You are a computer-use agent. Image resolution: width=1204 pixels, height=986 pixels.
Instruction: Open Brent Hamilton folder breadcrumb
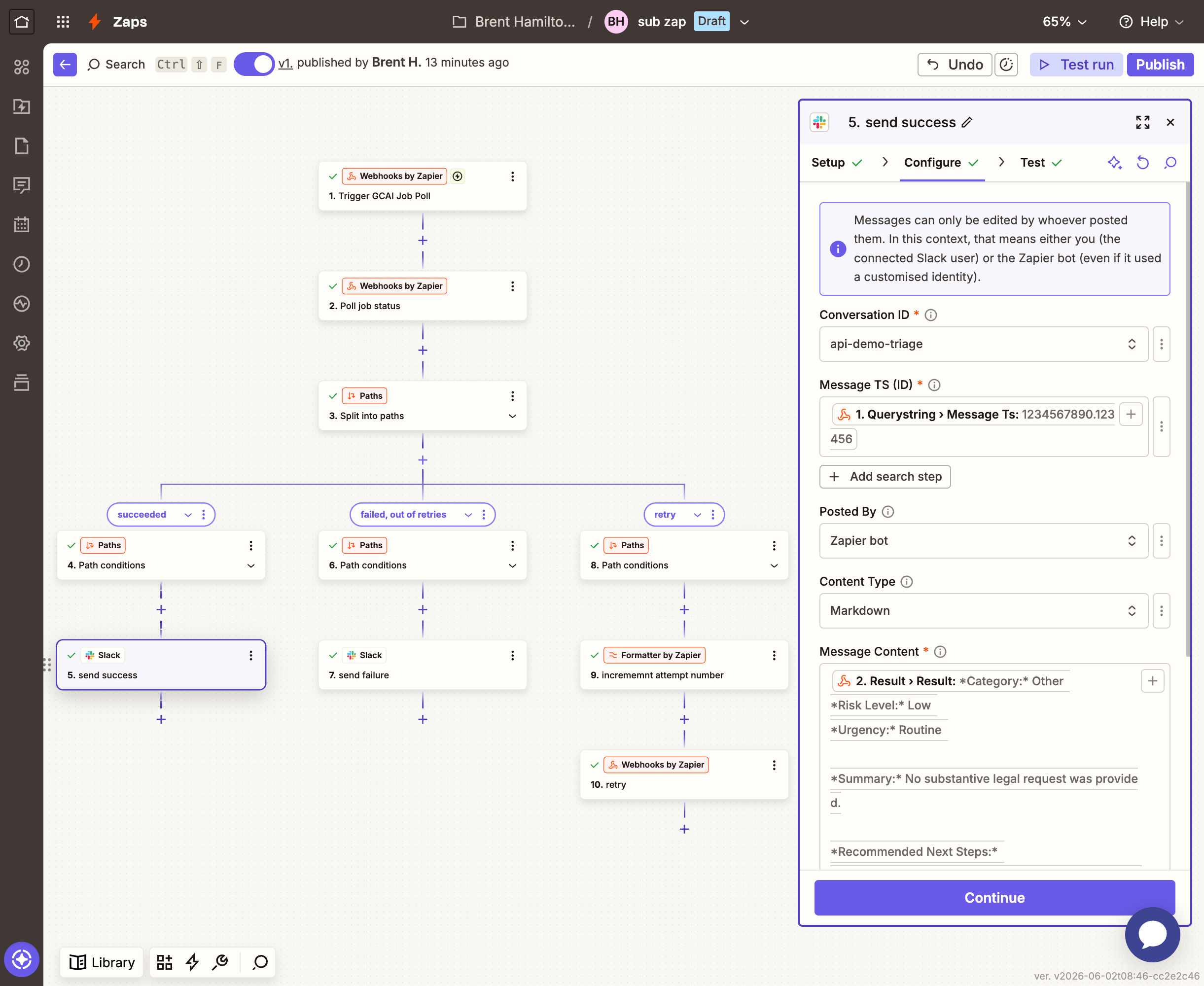tap(514, 22)
